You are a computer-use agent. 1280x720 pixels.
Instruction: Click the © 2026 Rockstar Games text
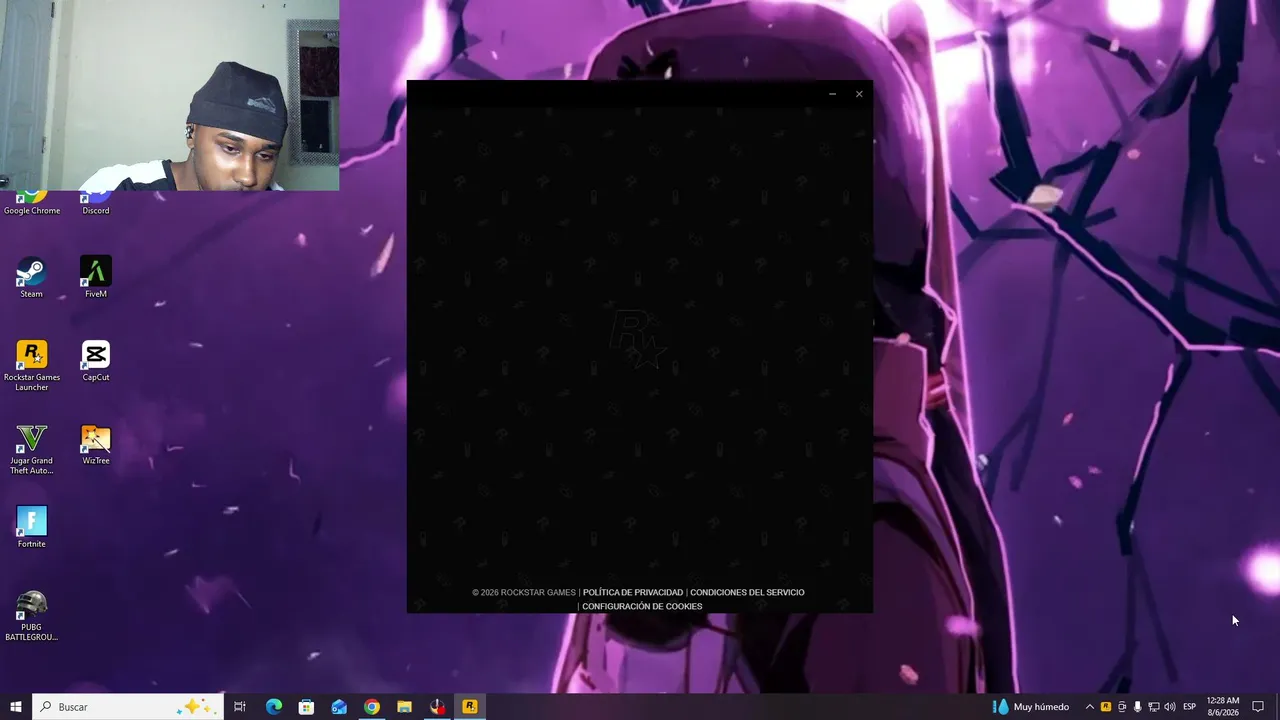click(x=524, y=593)
